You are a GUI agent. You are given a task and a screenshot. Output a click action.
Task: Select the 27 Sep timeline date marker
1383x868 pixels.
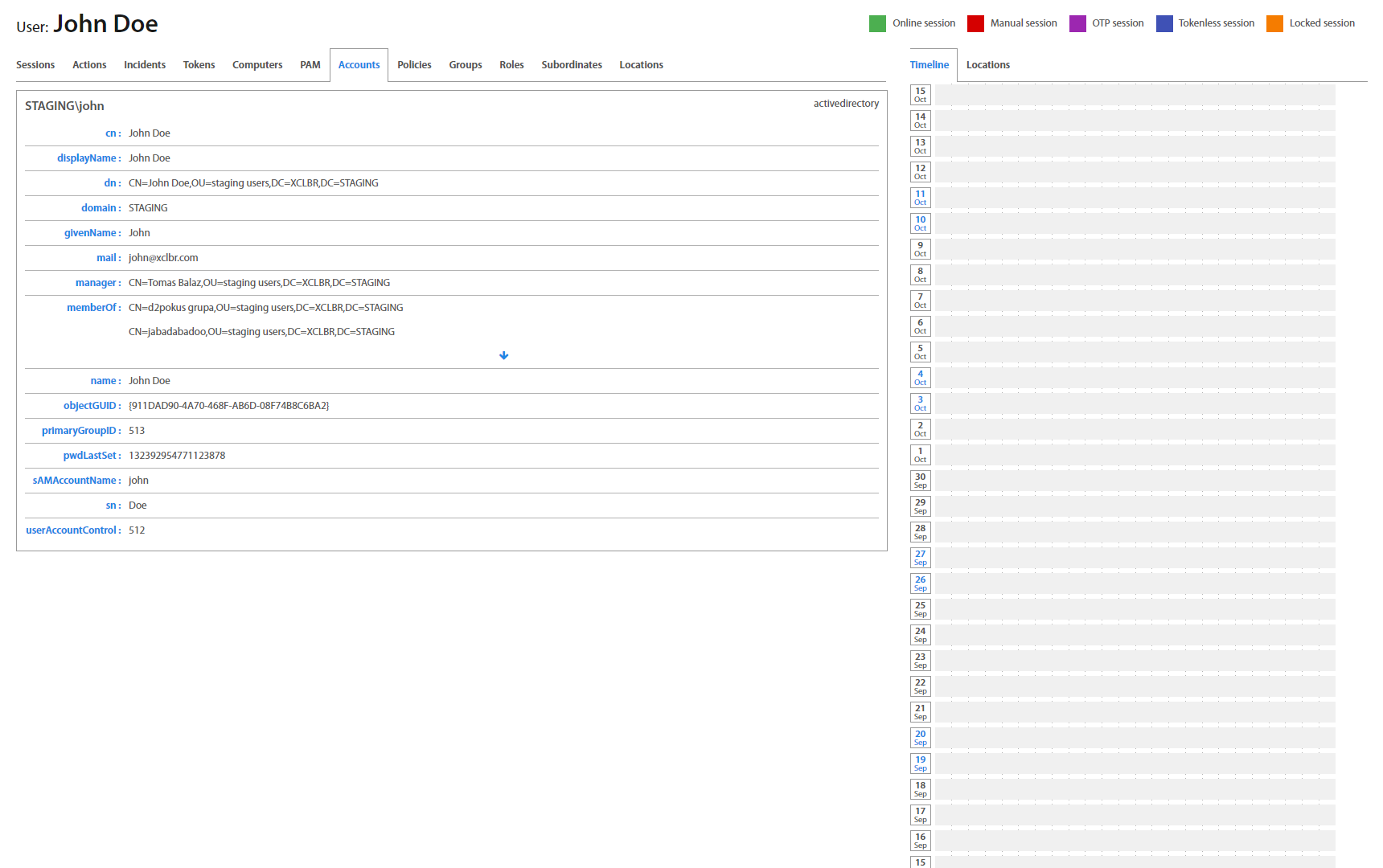pos(921,558)
